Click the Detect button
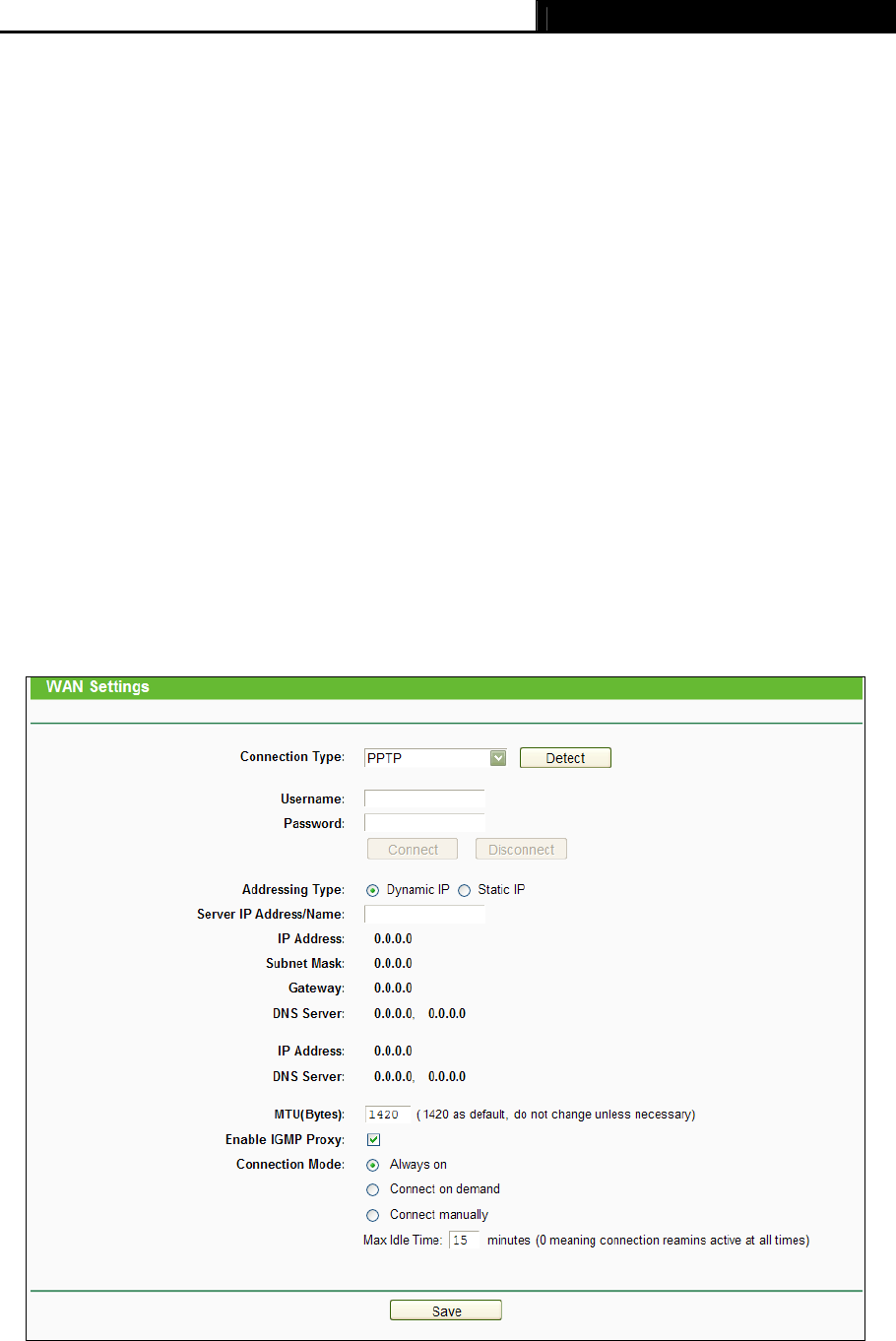The image size is (896, 1341). tap(565, 757)
